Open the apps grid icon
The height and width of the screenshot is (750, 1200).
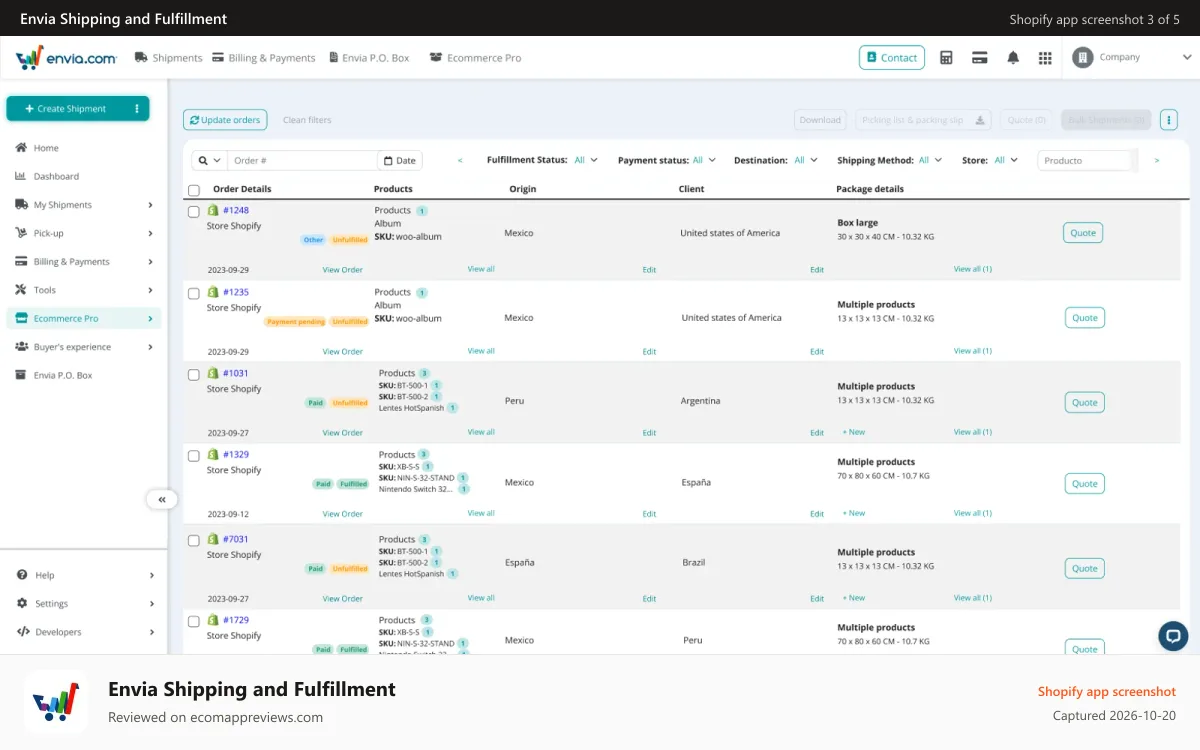tap(1045, 58)
